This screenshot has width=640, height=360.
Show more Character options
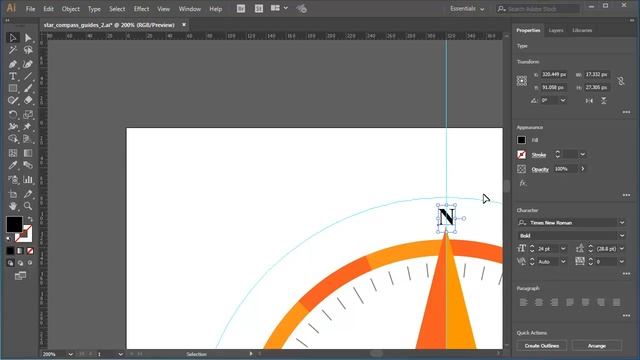626,274
